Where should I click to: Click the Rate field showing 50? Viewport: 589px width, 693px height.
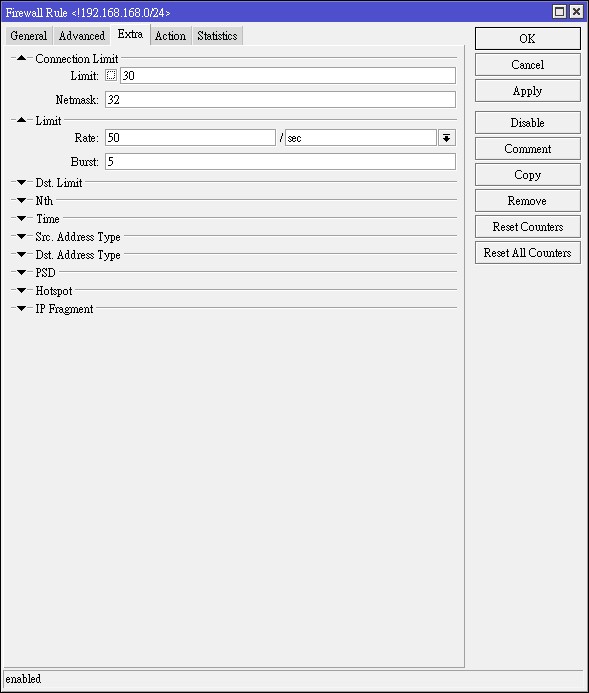coord(190,138)
